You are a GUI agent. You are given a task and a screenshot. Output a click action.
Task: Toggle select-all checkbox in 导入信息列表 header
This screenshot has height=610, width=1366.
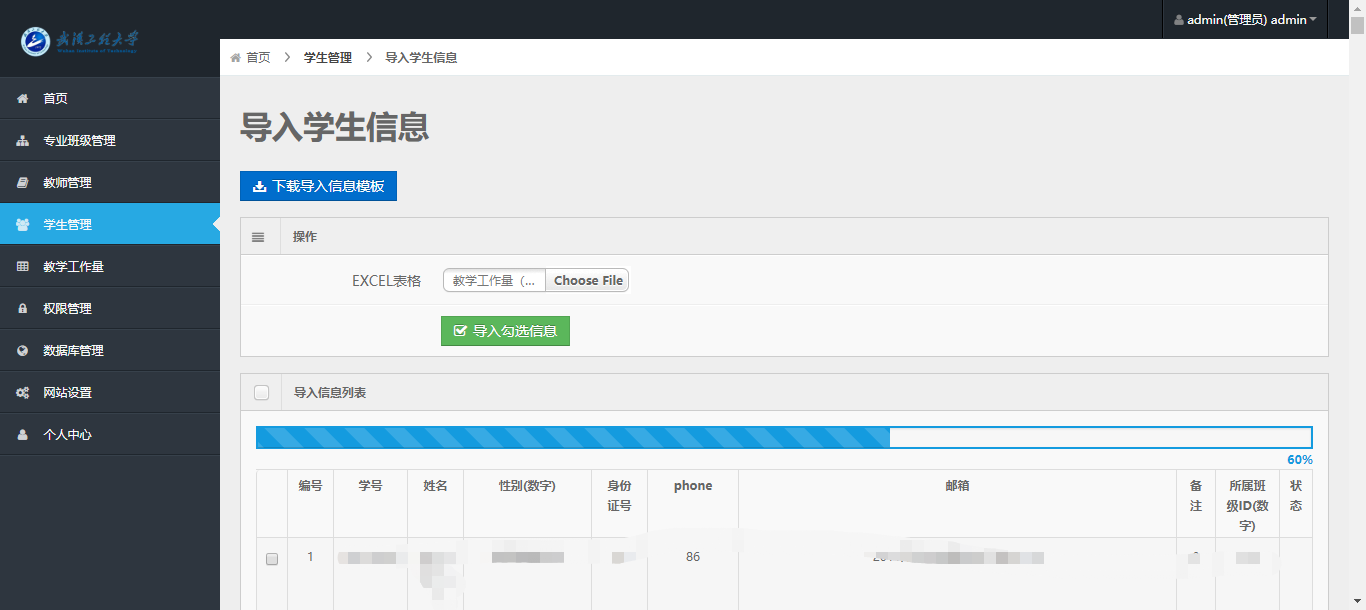(x=262, y=393)
